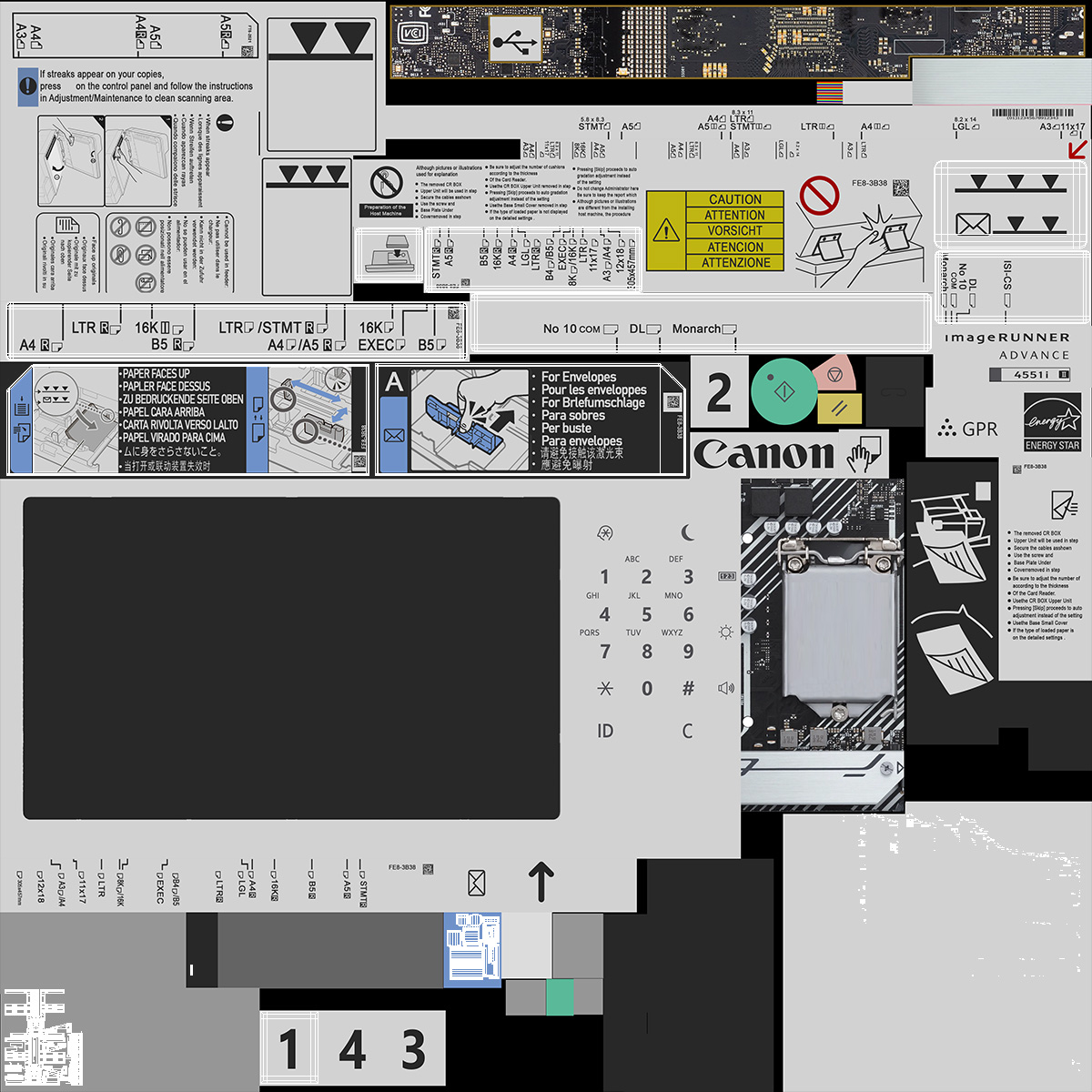Viewport: 1092px width, 1092px height.
Task: Click the yellow CAUTION label line
Action: pos(735,199)
